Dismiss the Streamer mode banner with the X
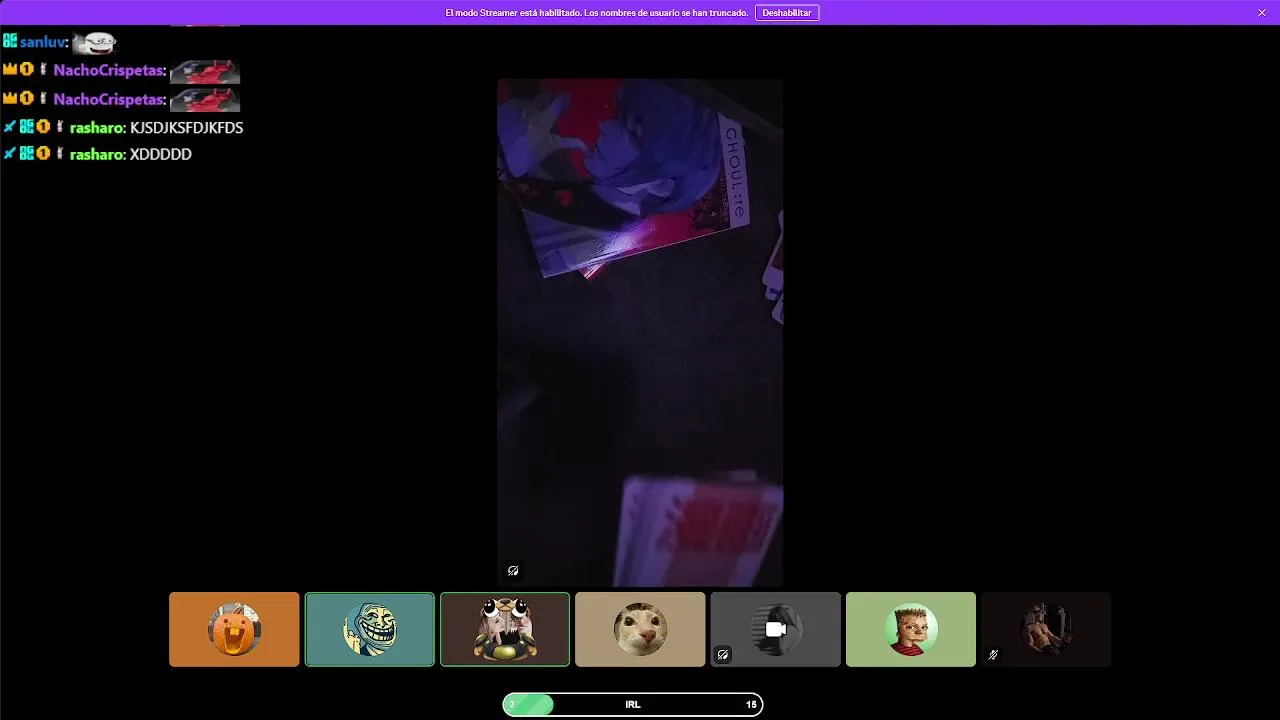 pos(1262,12)
